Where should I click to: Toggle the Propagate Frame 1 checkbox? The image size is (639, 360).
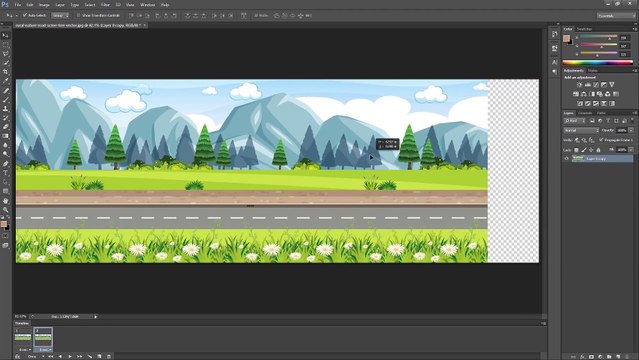pyautogui.click(x=602, y=140)
